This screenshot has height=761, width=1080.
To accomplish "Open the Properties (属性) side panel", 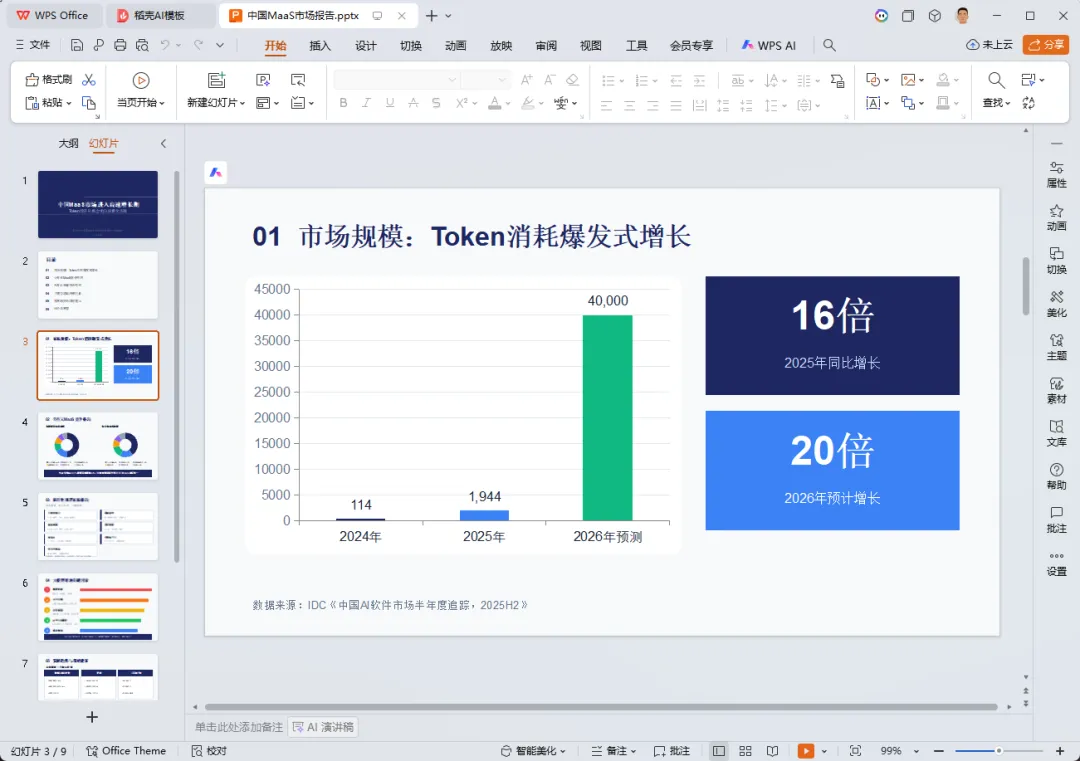I will [x=1057, y=174].
